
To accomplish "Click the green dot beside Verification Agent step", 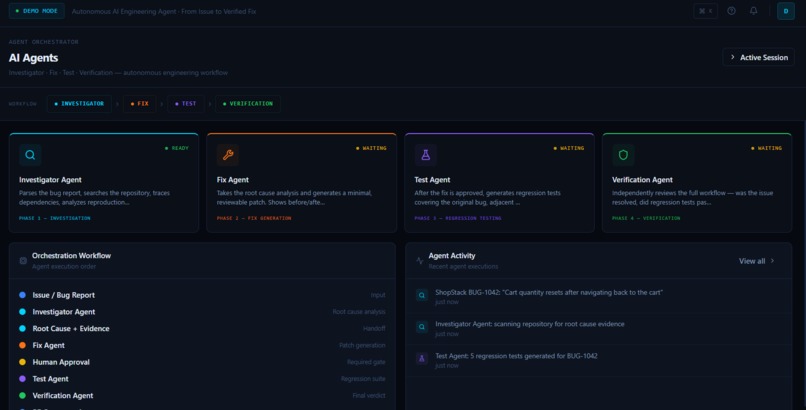I will point(23,396).
